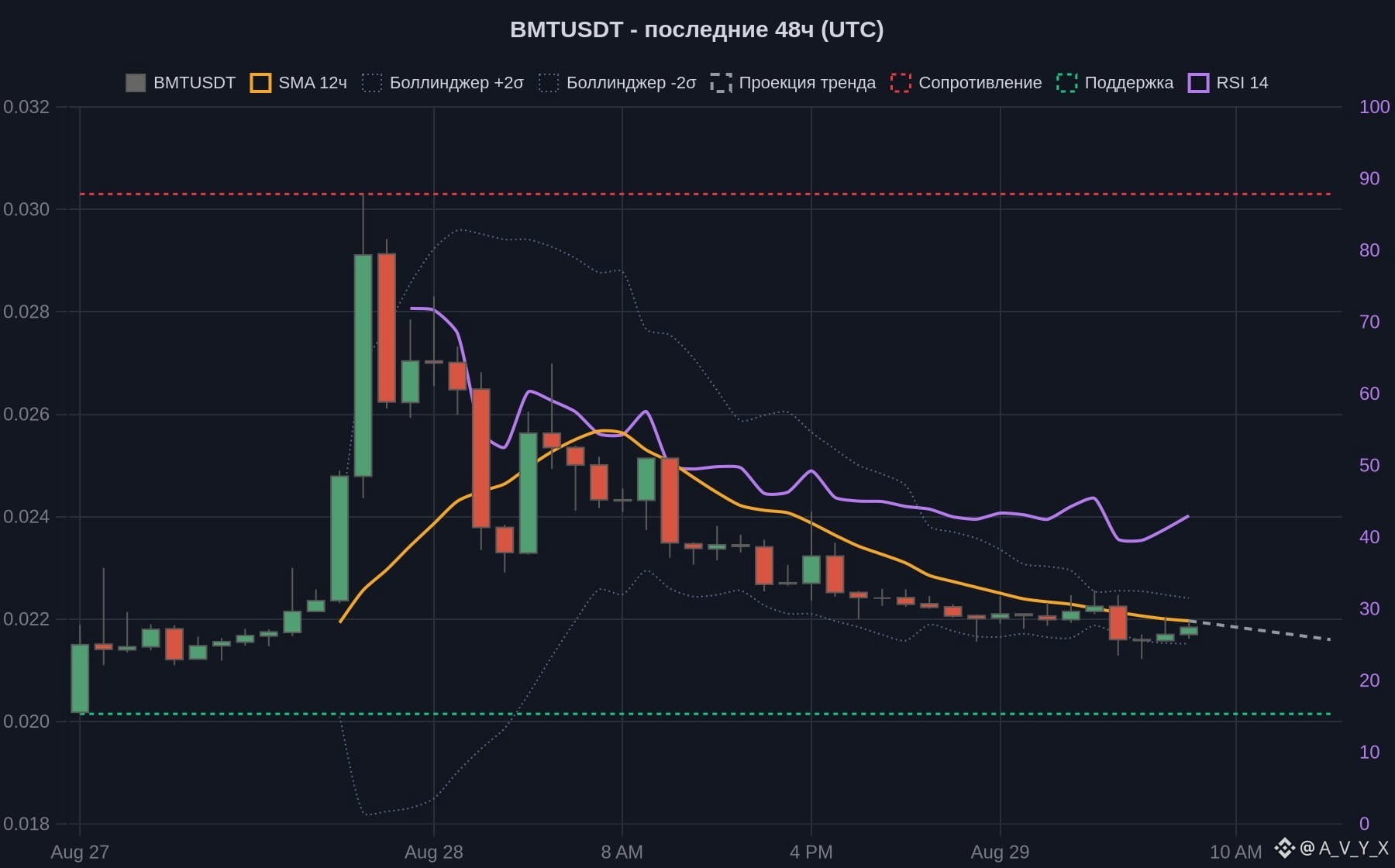This screenshot has width=1395, height=868.
Task: Select the 0.022 price axis label
Action: 26,619
